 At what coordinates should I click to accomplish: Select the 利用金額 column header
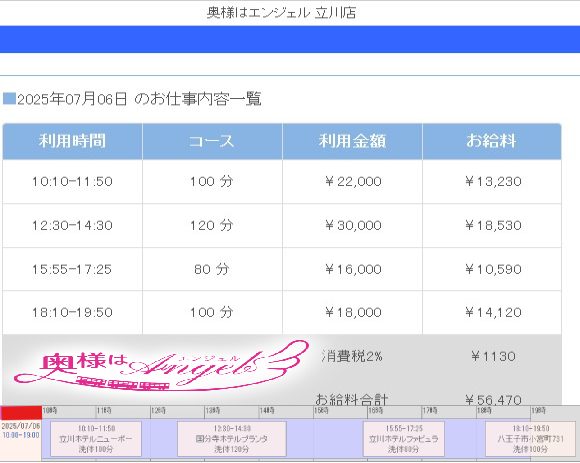[x=353, y=141]
